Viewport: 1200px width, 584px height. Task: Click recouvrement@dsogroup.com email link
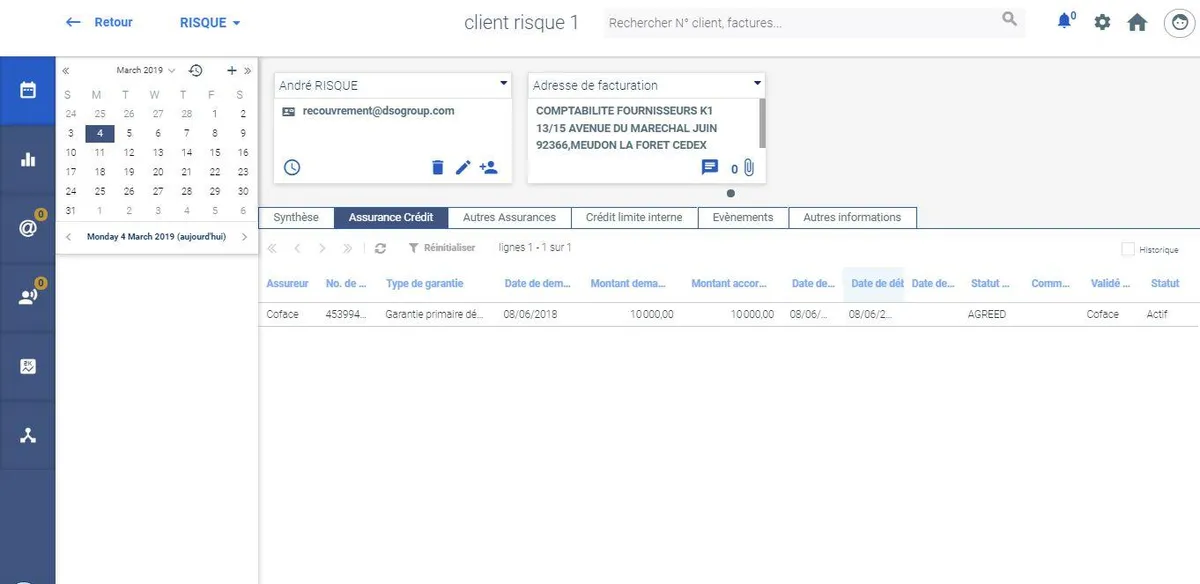pos(378,111)
